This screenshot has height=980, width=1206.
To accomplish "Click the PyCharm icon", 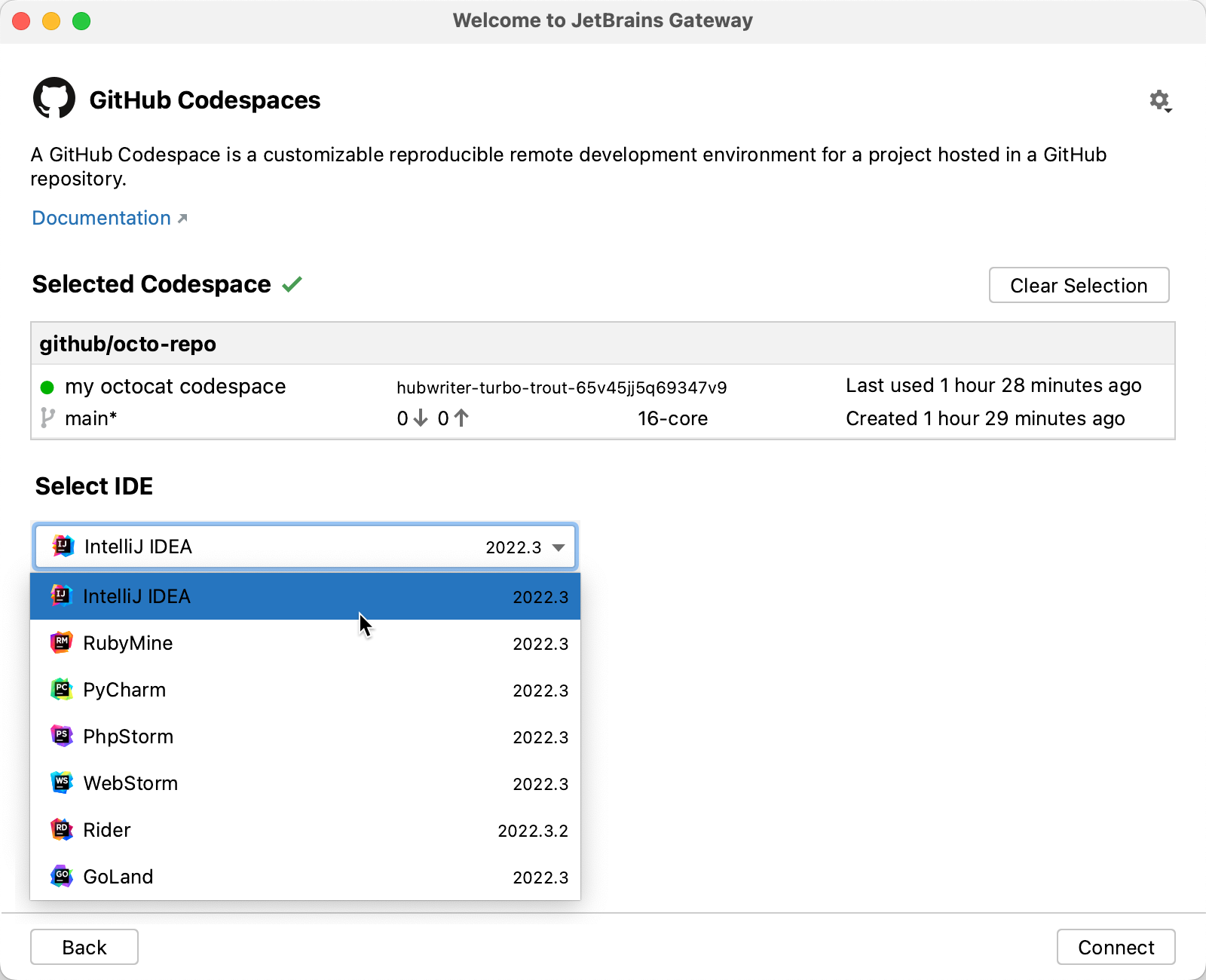I will point(62,689).
